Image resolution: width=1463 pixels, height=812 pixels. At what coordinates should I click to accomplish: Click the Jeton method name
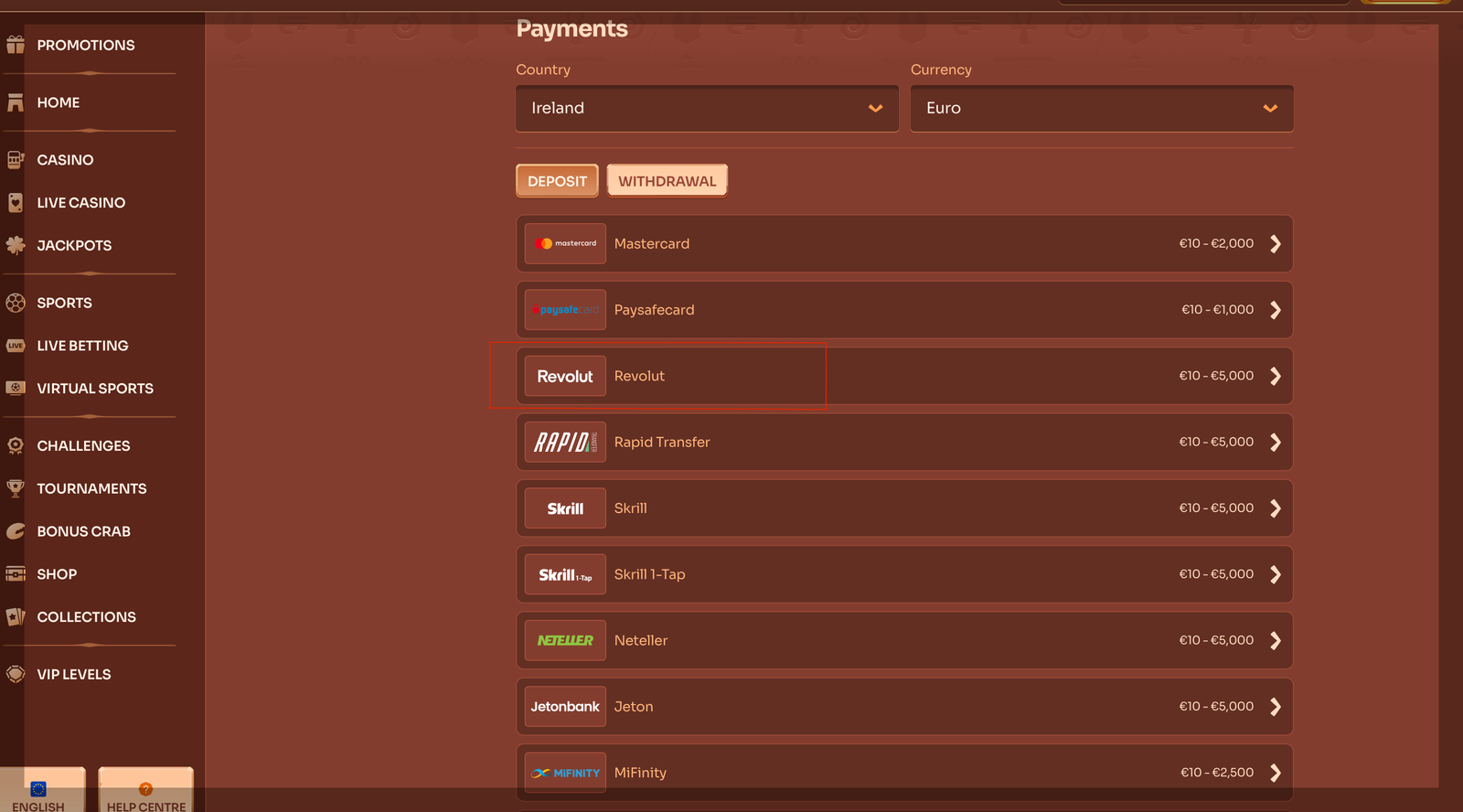tap(634, 707)
